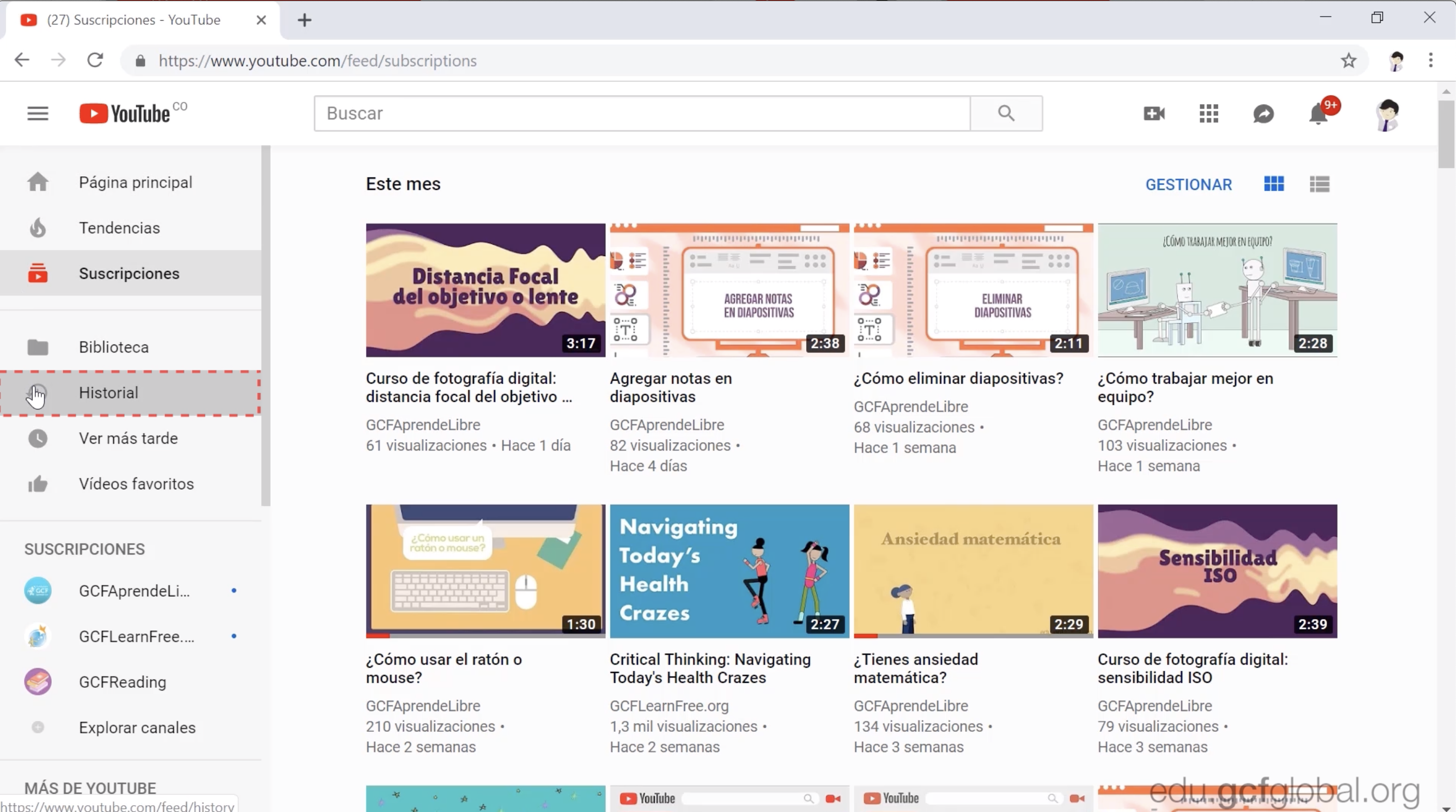The width and height of the screenshot is (1456, 812).
Task: Click title 'Curso de fotografía digital: sensibilidad ISO'
Action: 1193,668
